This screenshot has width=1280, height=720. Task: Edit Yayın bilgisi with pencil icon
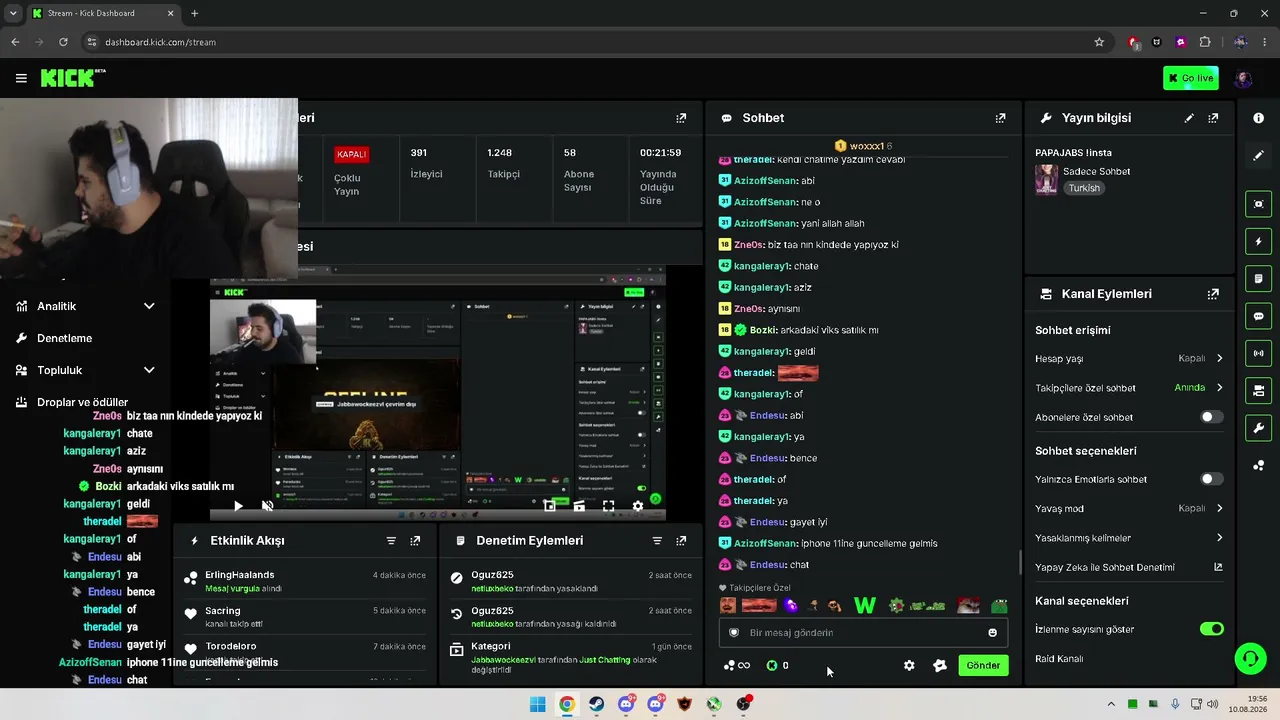click(1189, 118)
